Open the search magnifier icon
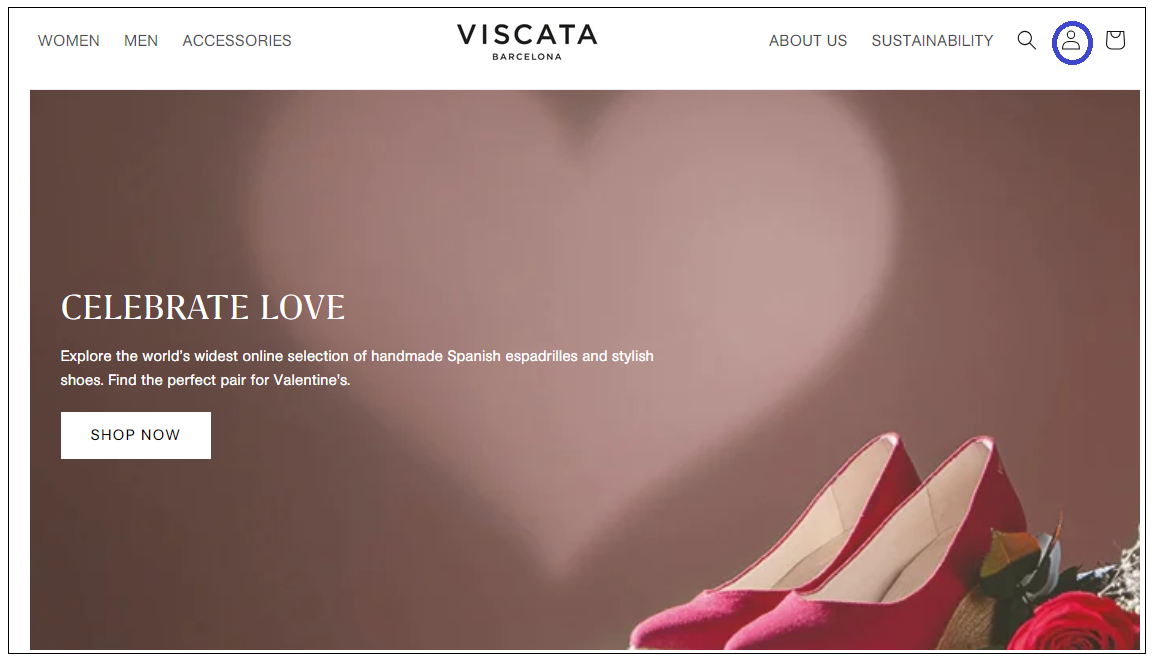The image size is (1155, 661). click(x=1026, y=40)
